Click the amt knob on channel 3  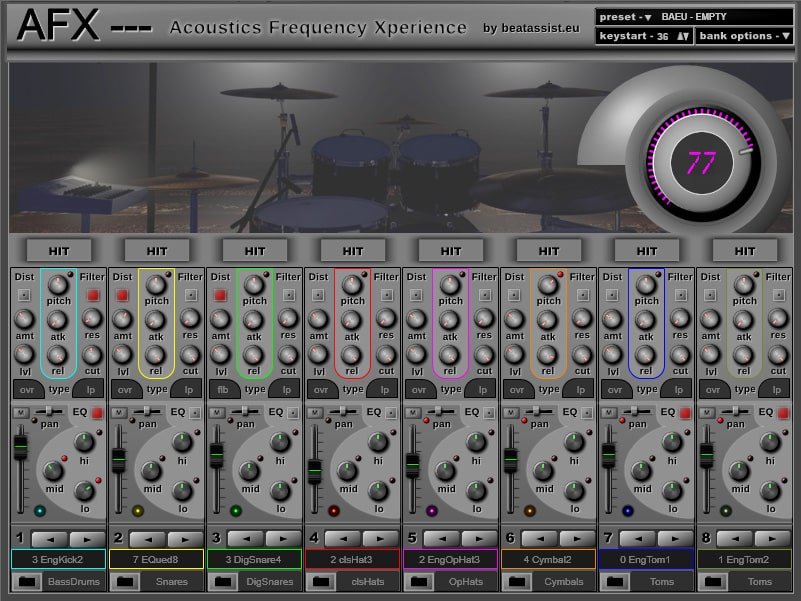(x=220, y=319)
